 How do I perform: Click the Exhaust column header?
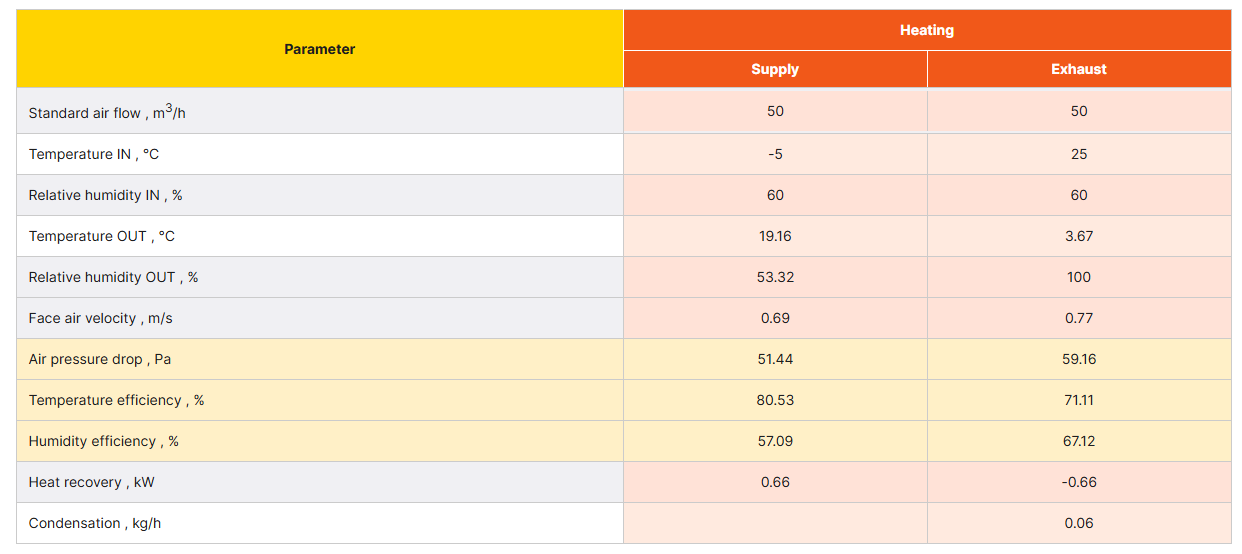coord(1079,69)
